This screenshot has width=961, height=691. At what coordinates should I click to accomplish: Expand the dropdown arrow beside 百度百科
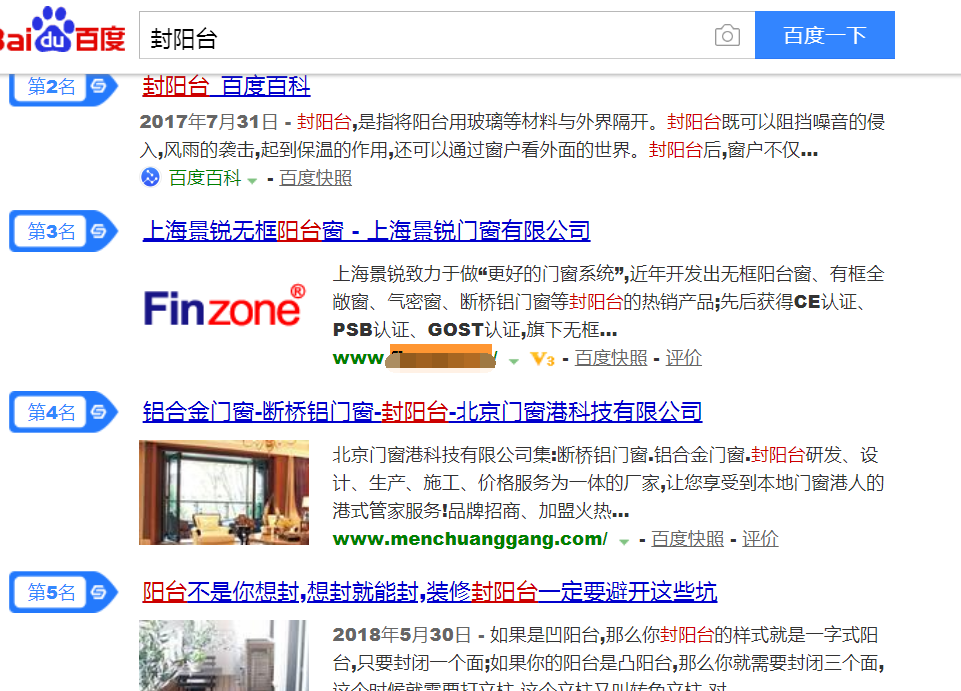[252, 180]
